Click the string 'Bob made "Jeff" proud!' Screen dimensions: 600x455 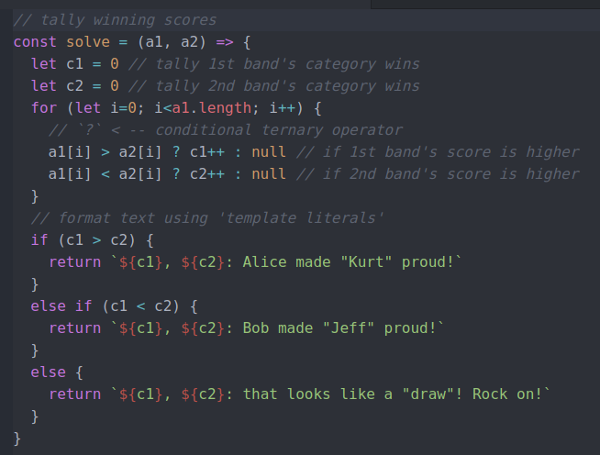340,328
